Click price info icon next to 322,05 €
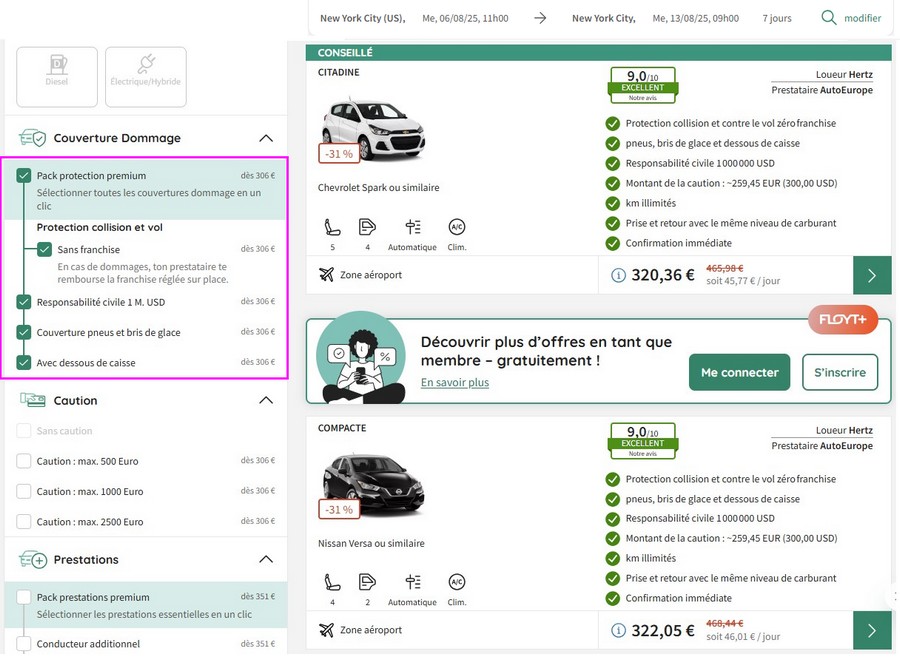 618,630
